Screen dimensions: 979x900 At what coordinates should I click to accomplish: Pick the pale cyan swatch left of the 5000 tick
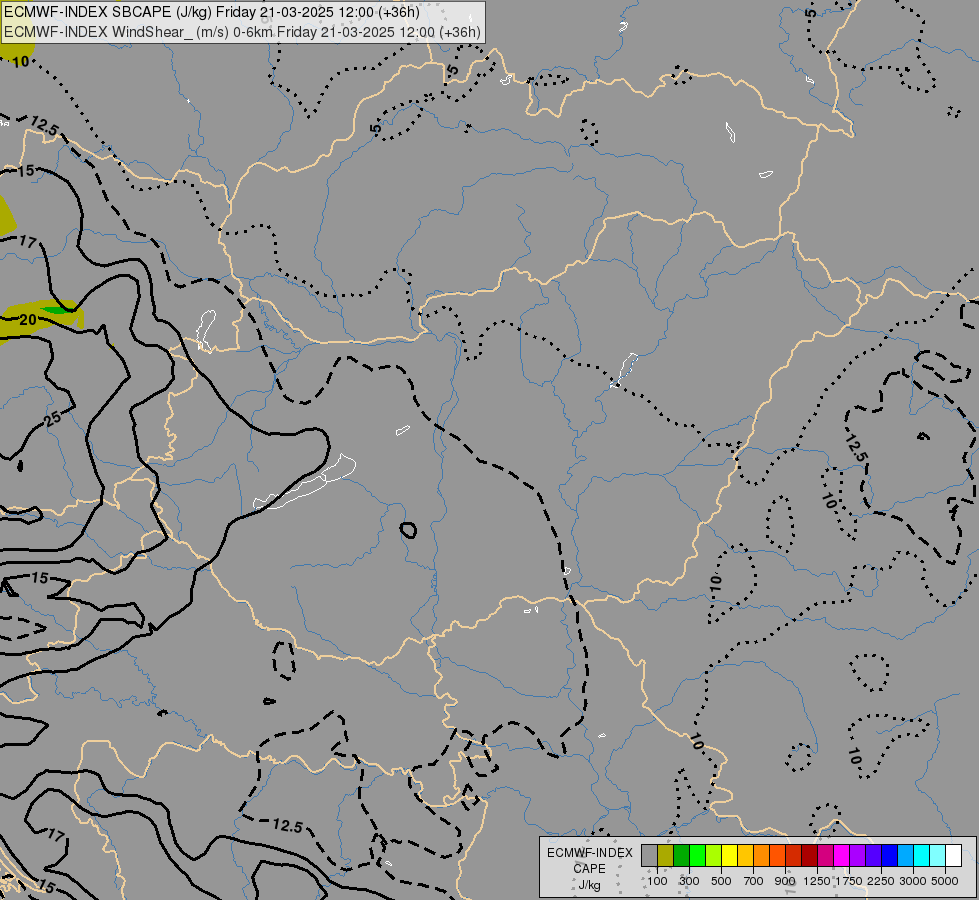point(938,856)
